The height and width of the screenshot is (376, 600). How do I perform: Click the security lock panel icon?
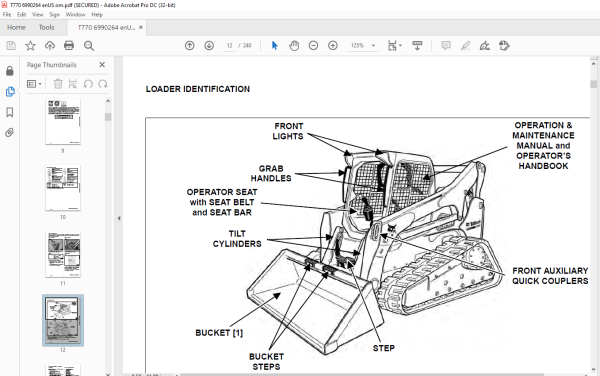[10, 71]
